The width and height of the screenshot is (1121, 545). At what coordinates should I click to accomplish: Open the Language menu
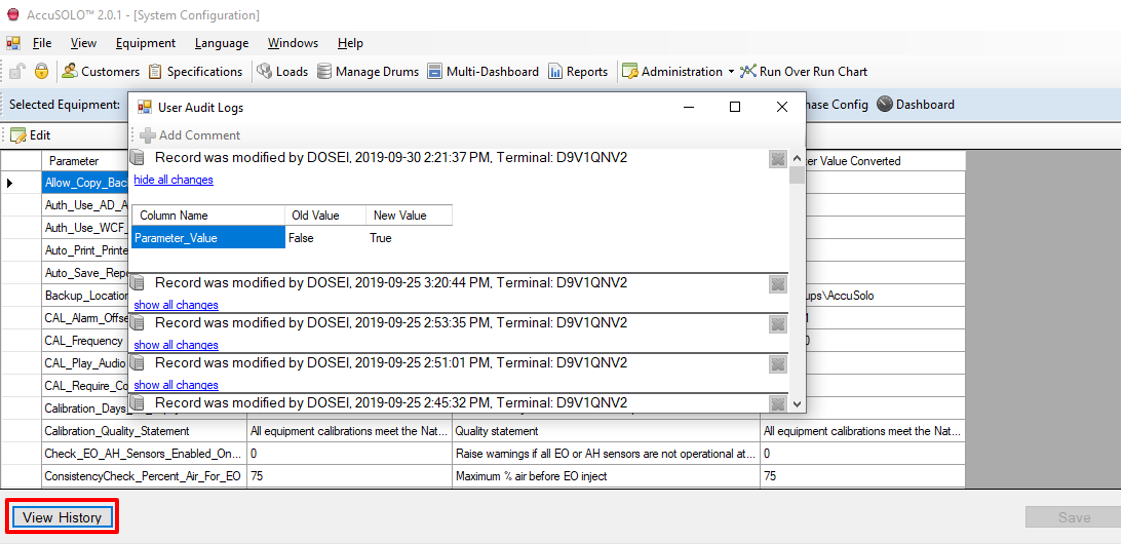[221, 43]
